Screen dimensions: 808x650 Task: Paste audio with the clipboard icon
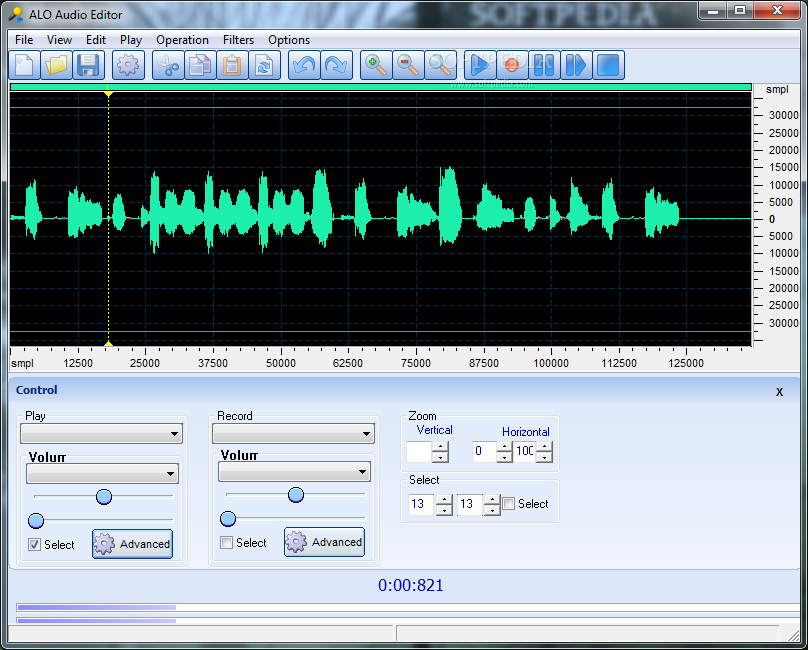pyautogui.click(x=232, y=65)
